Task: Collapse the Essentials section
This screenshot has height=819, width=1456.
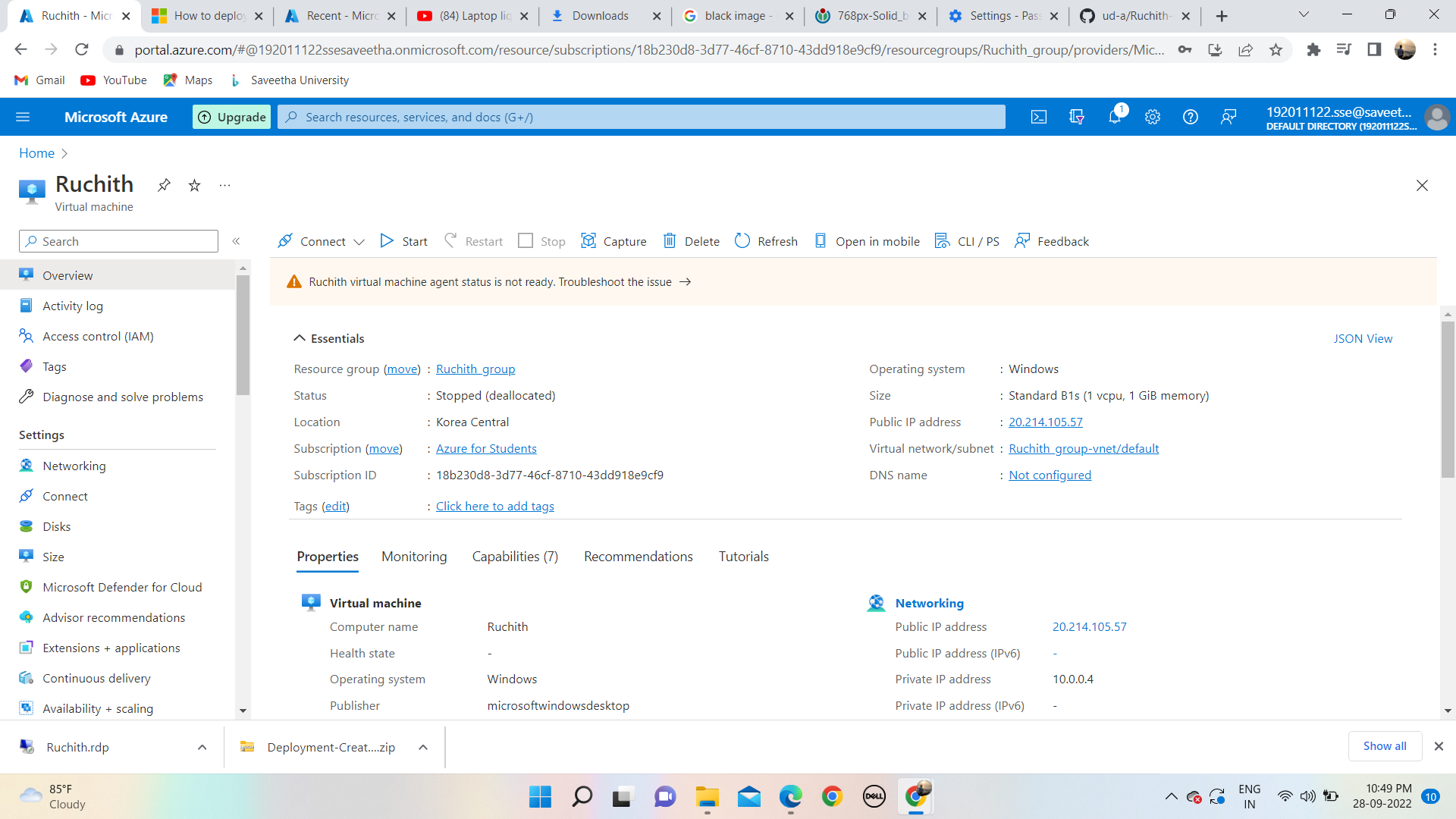Action: point(300,338)
